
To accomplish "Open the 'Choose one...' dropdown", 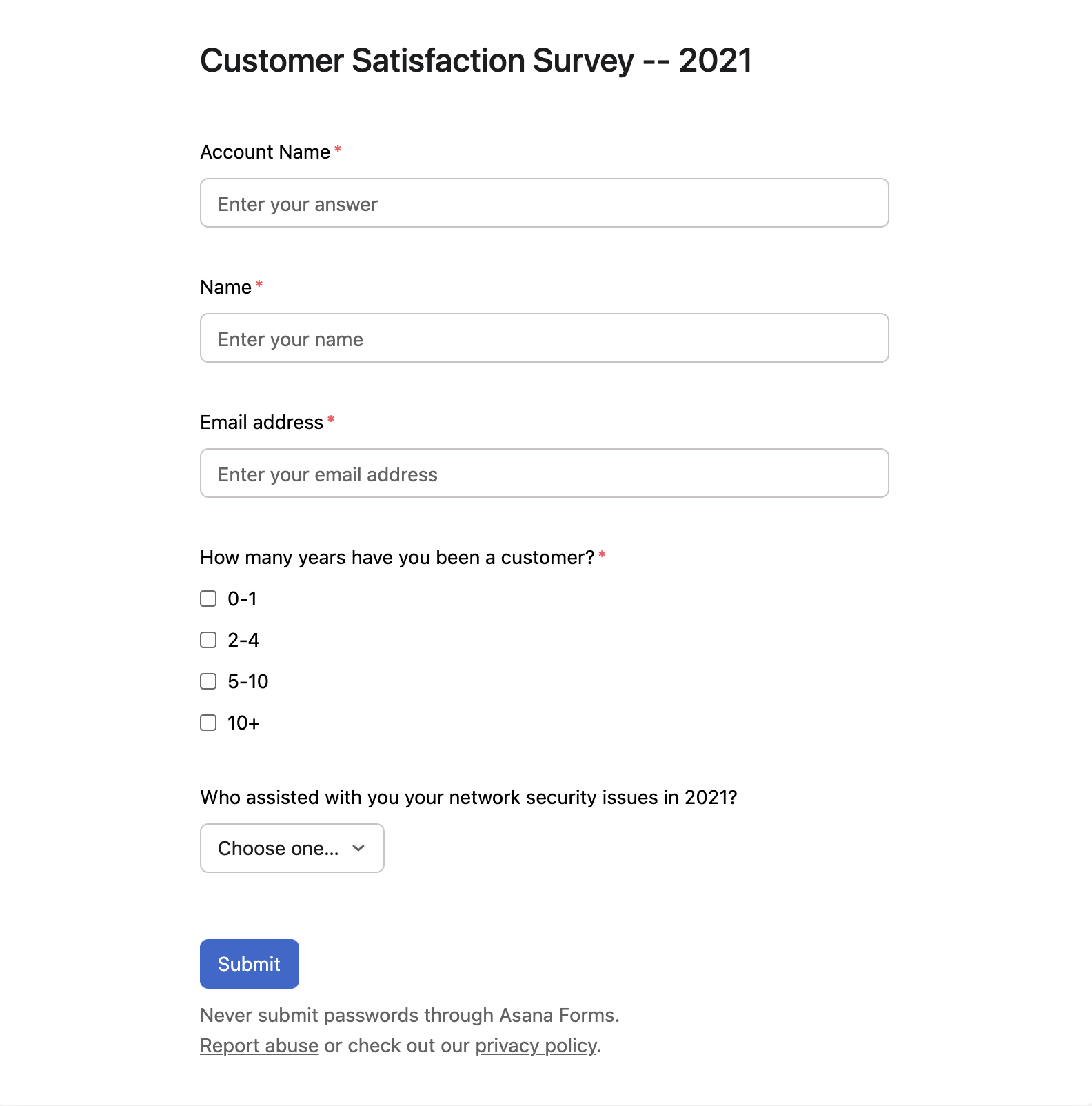I will [292, 848].
